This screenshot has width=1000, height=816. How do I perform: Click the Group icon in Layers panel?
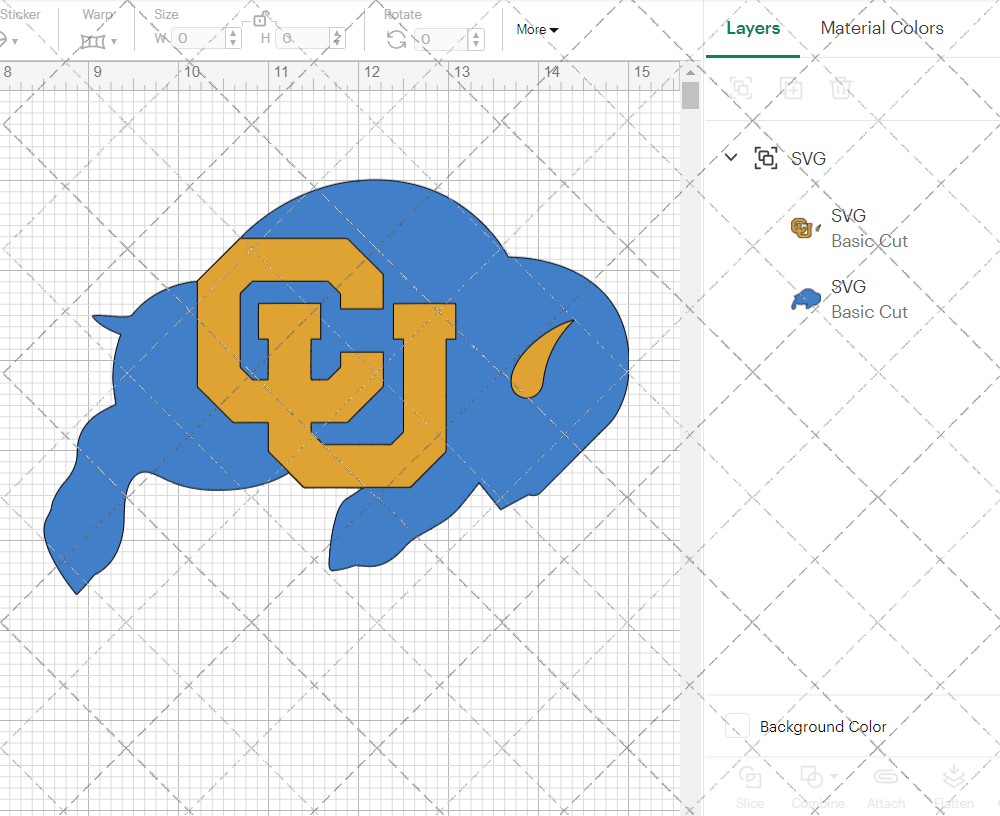(741, 88)
